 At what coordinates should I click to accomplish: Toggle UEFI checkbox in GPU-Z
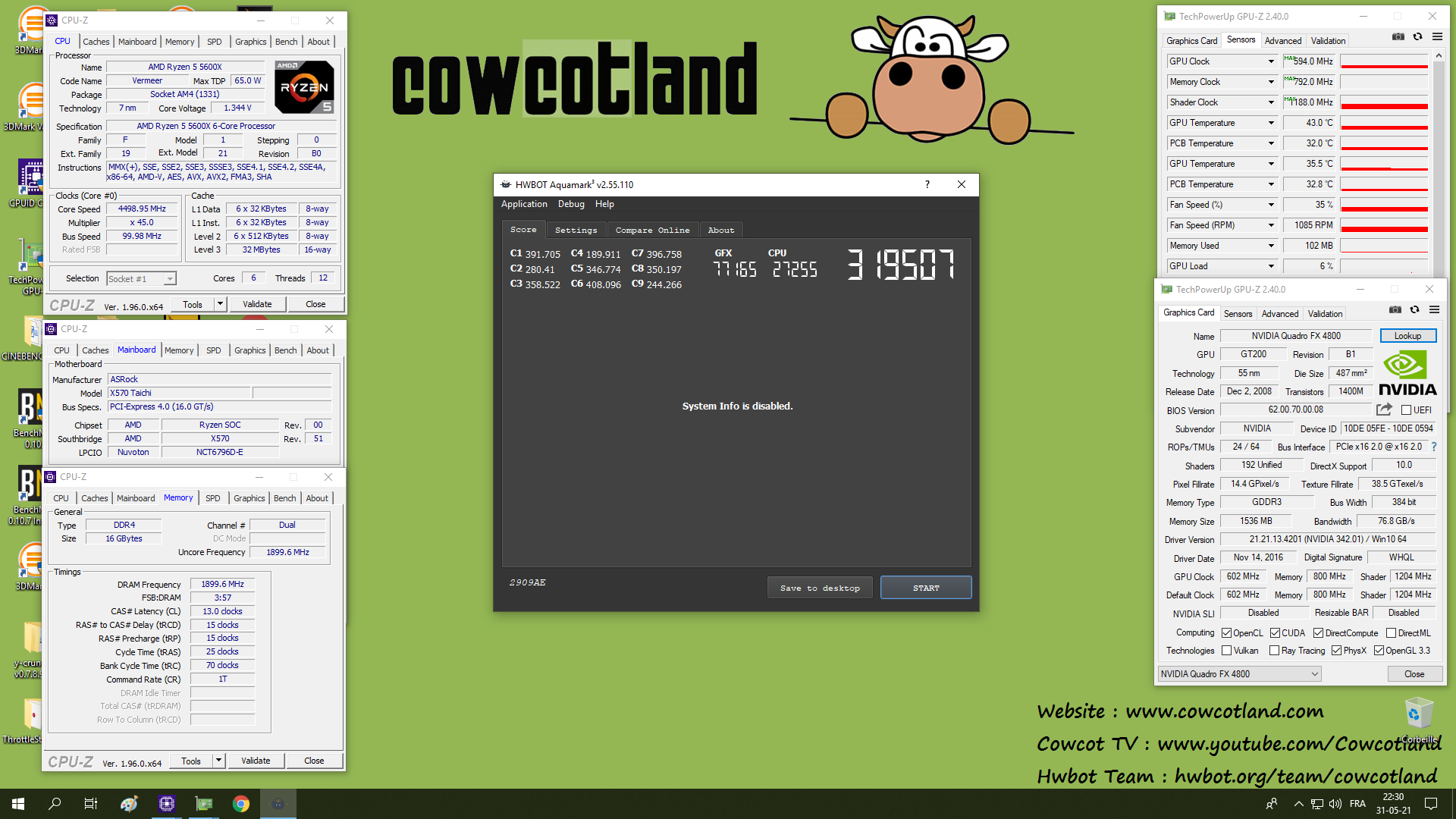(x=1406, y=410)
